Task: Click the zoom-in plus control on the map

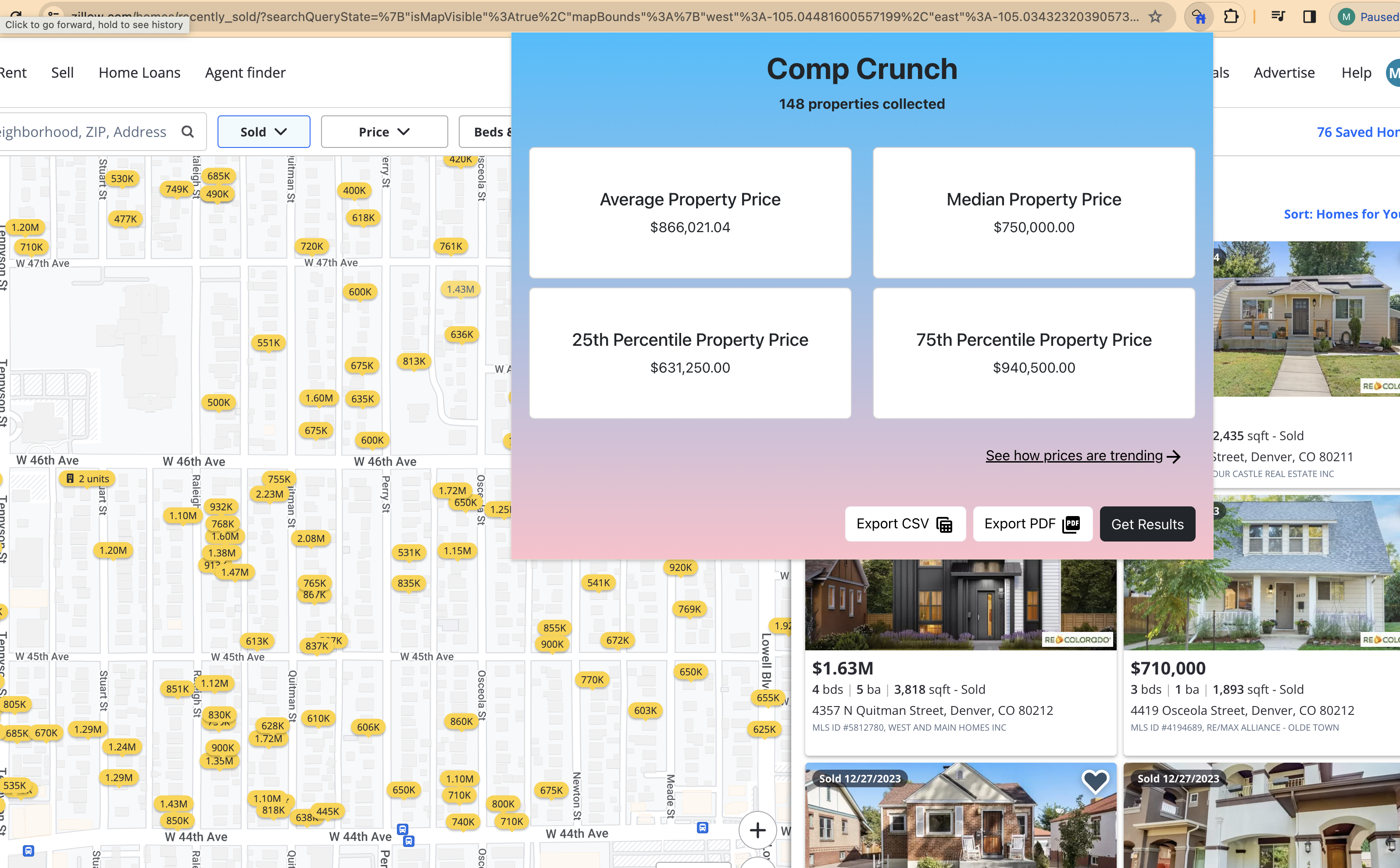Action: pos(757,831)
